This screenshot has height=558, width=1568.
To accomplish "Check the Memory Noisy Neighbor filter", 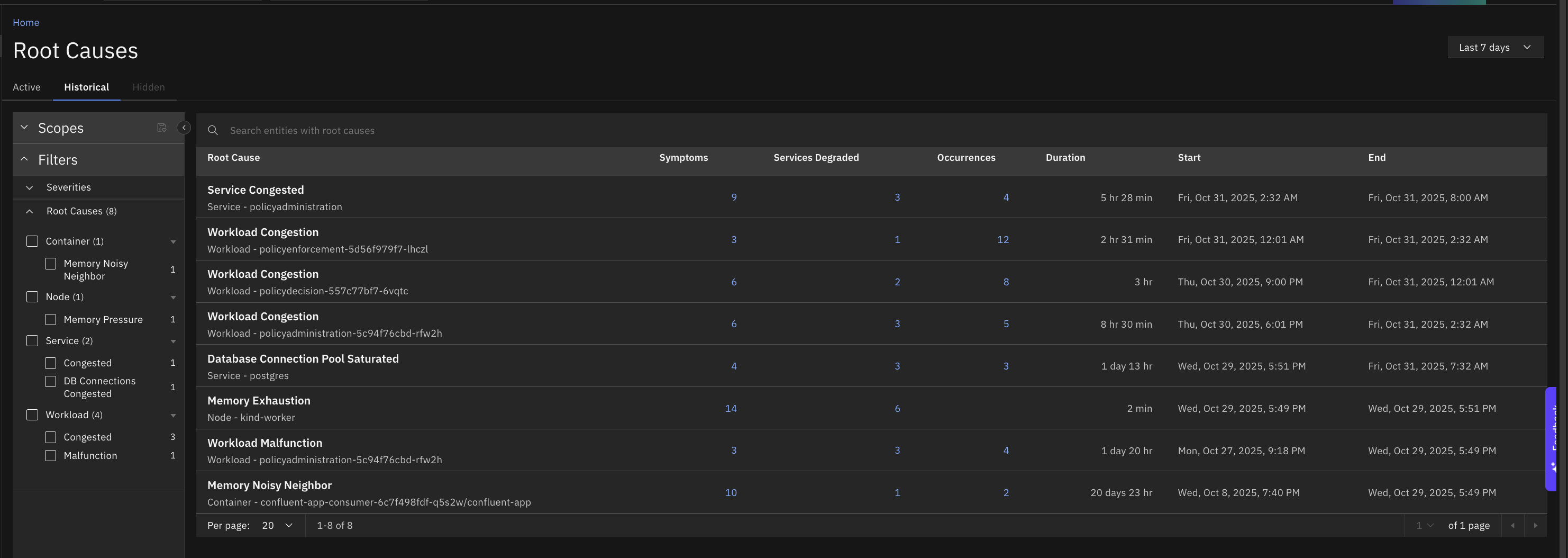I will coord(51,264).
